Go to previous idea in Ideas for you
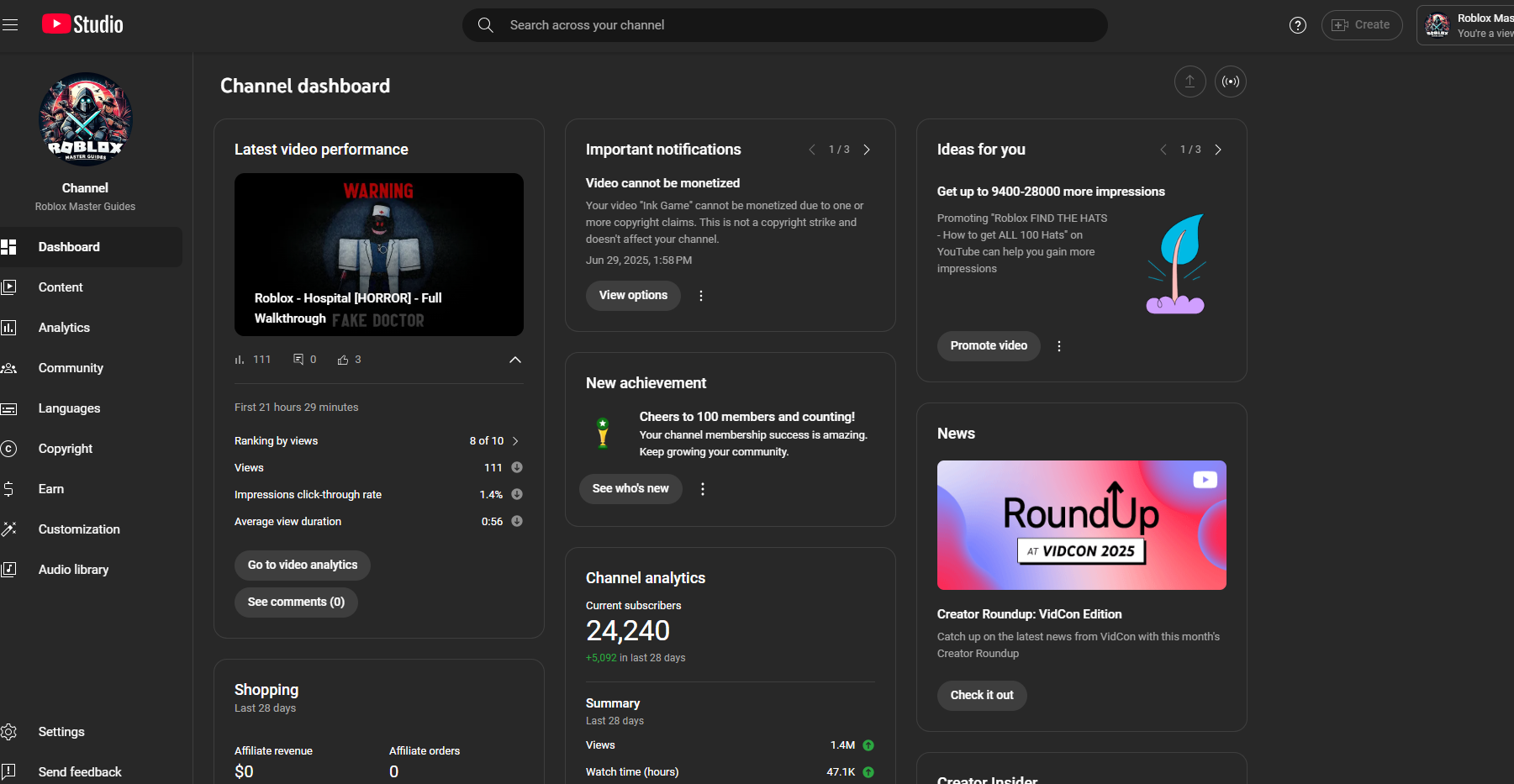Image resolution: width=1514 pixels, height=784 pixels. (x=1163, y=150)
